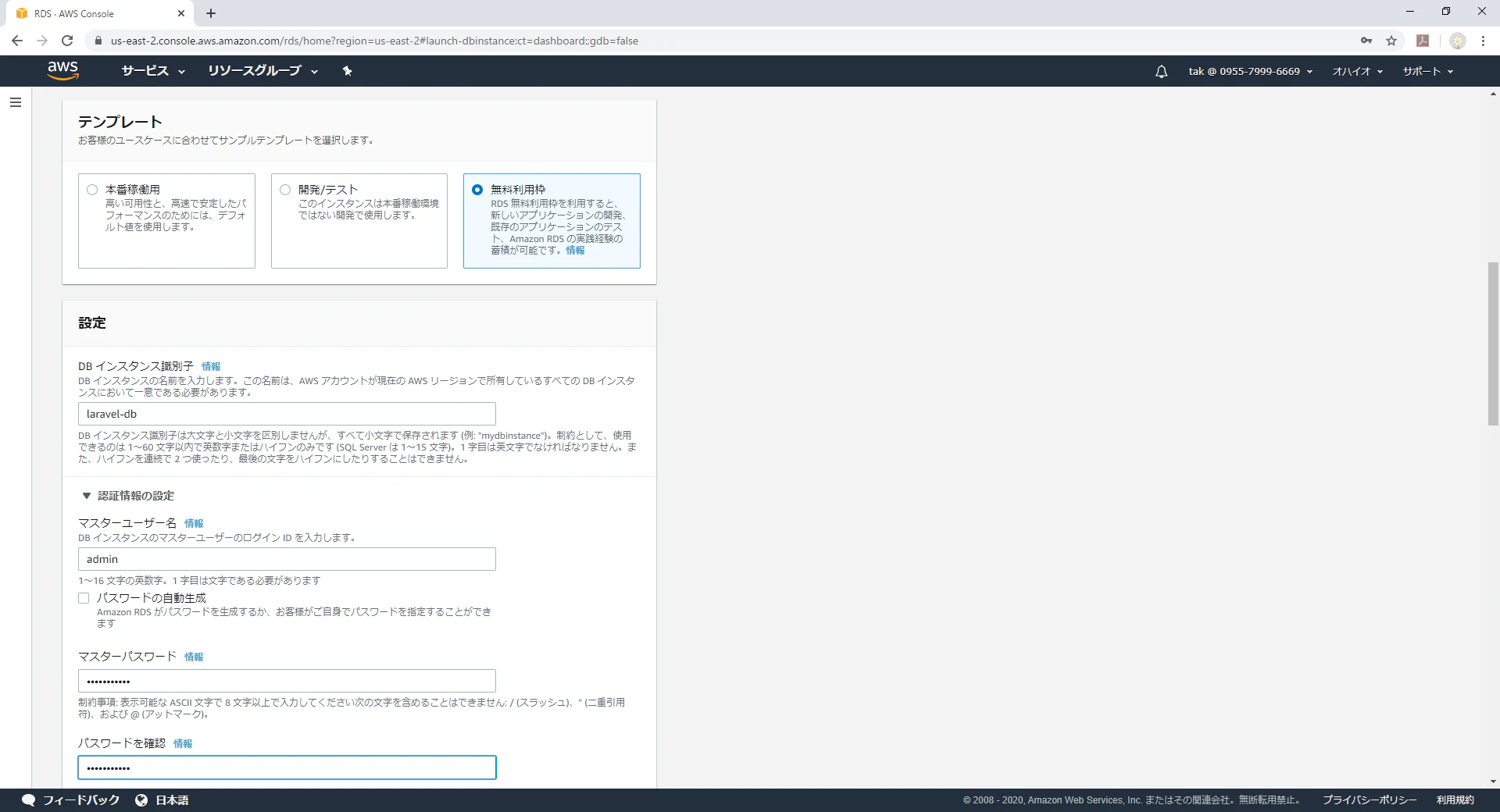Click the マスターパスワード input field

point(287,681)
